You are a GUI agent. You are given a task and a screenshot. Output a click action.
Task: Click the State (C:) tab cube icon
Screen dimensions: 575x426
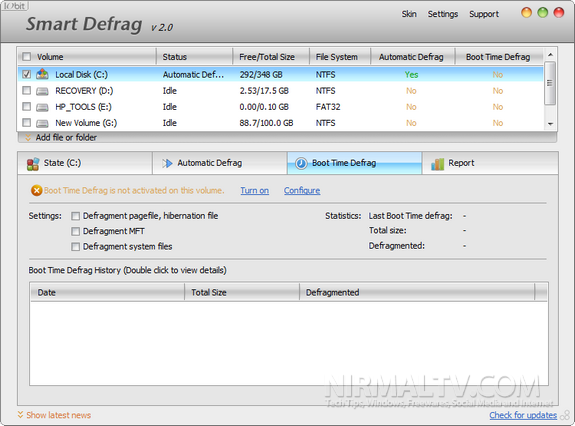pyautogui.click(x=33, y=164)
